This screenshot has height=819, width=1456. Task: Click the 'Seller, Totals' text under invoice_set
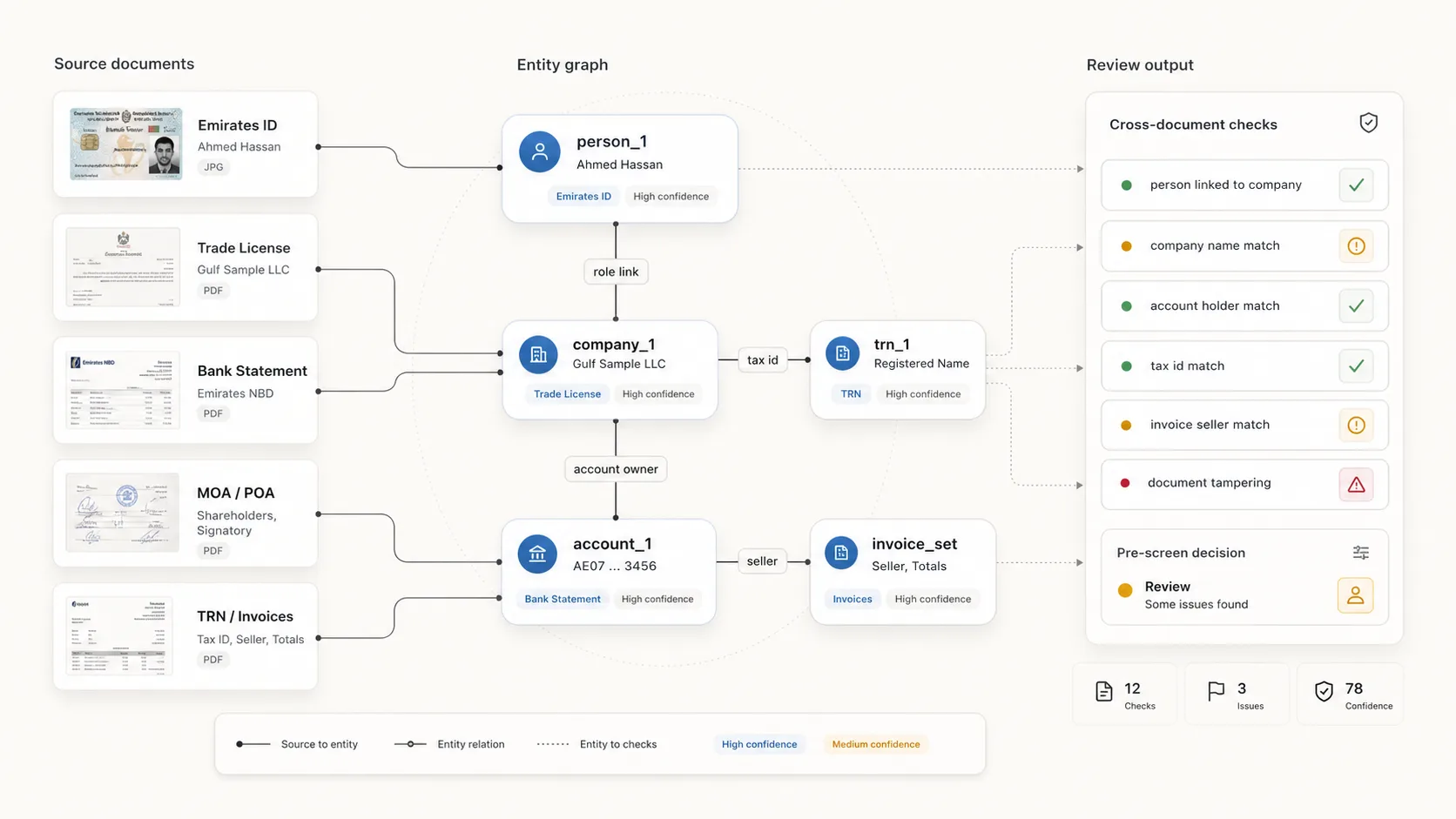(x=909, y=566)
